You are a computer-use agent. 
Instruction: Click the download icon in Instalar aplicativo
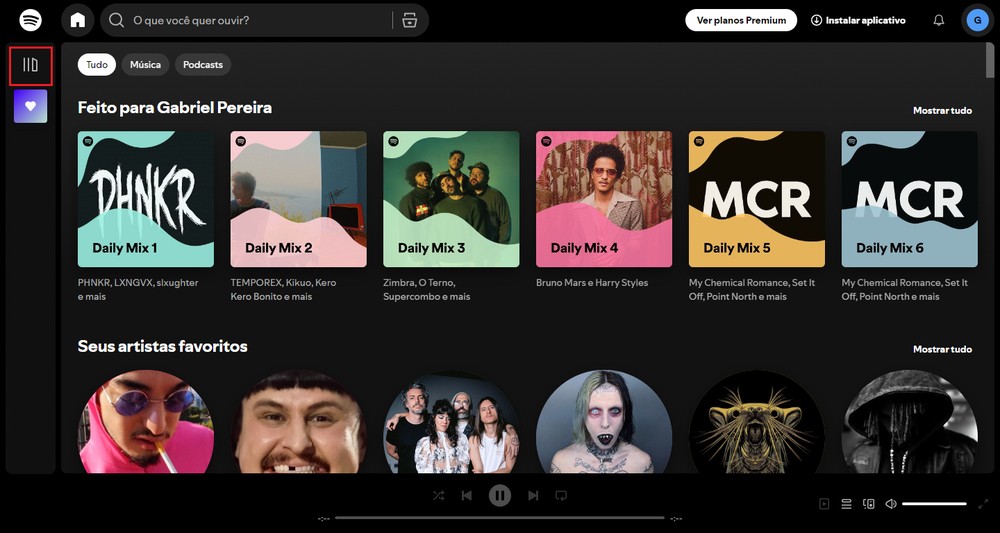point(816,20)
